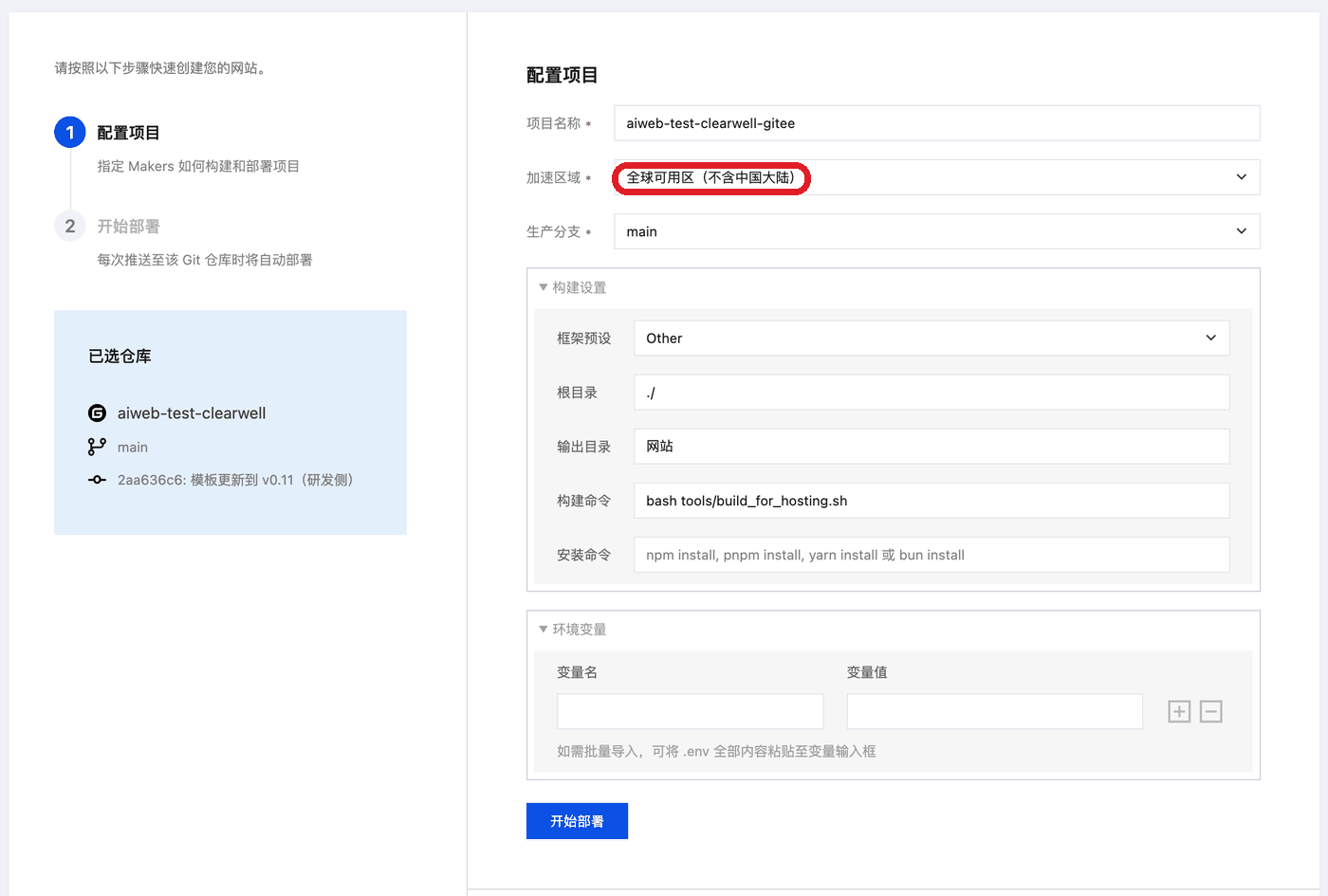Viewport: 1328px width, 896px height.
Task: Click the aiweb-test-clearwell repository name
Action: coord(192,413)
